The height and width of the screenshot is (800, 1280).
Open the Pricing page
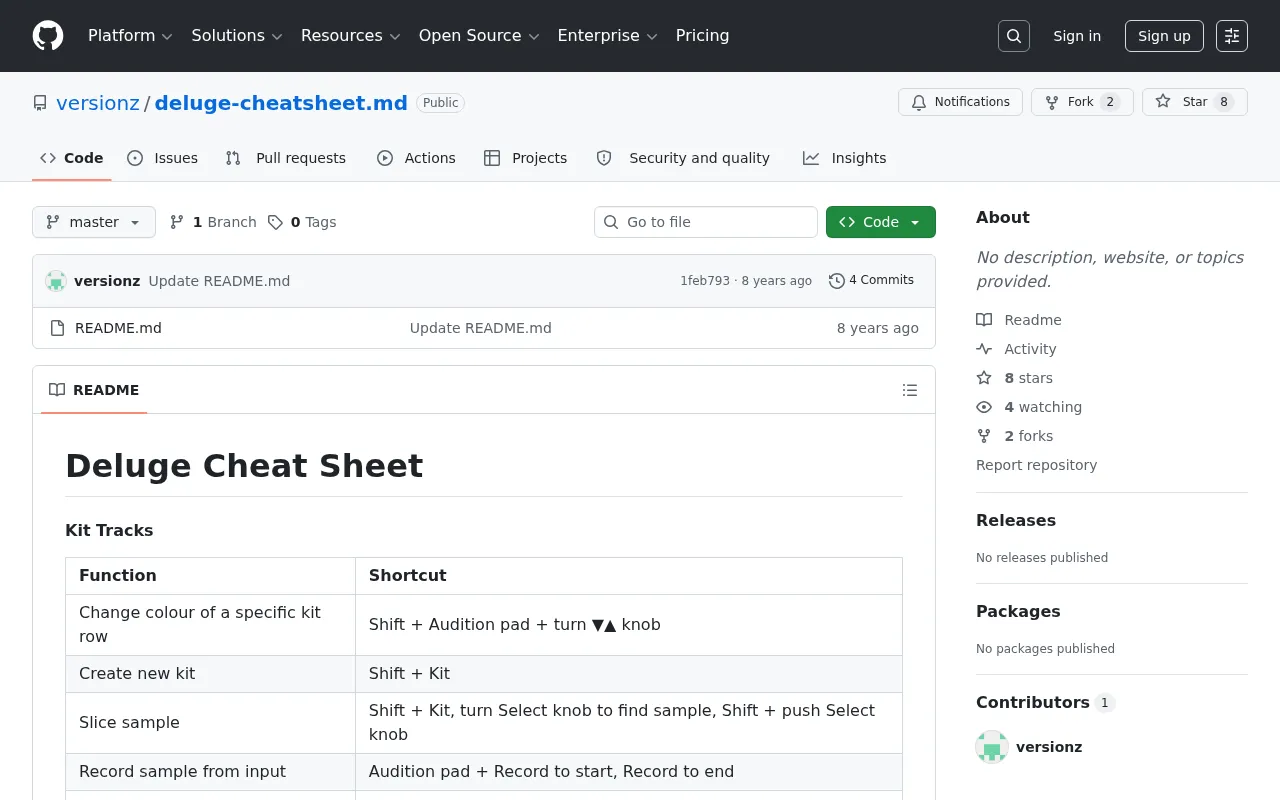(x=702, y=36)
